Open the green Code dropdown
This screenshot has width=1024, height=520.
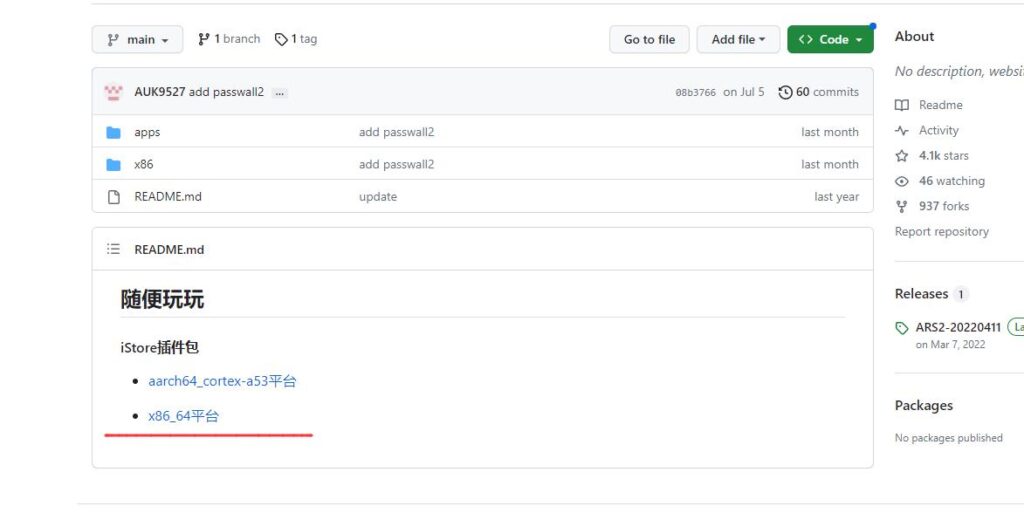tap(830, 40)
